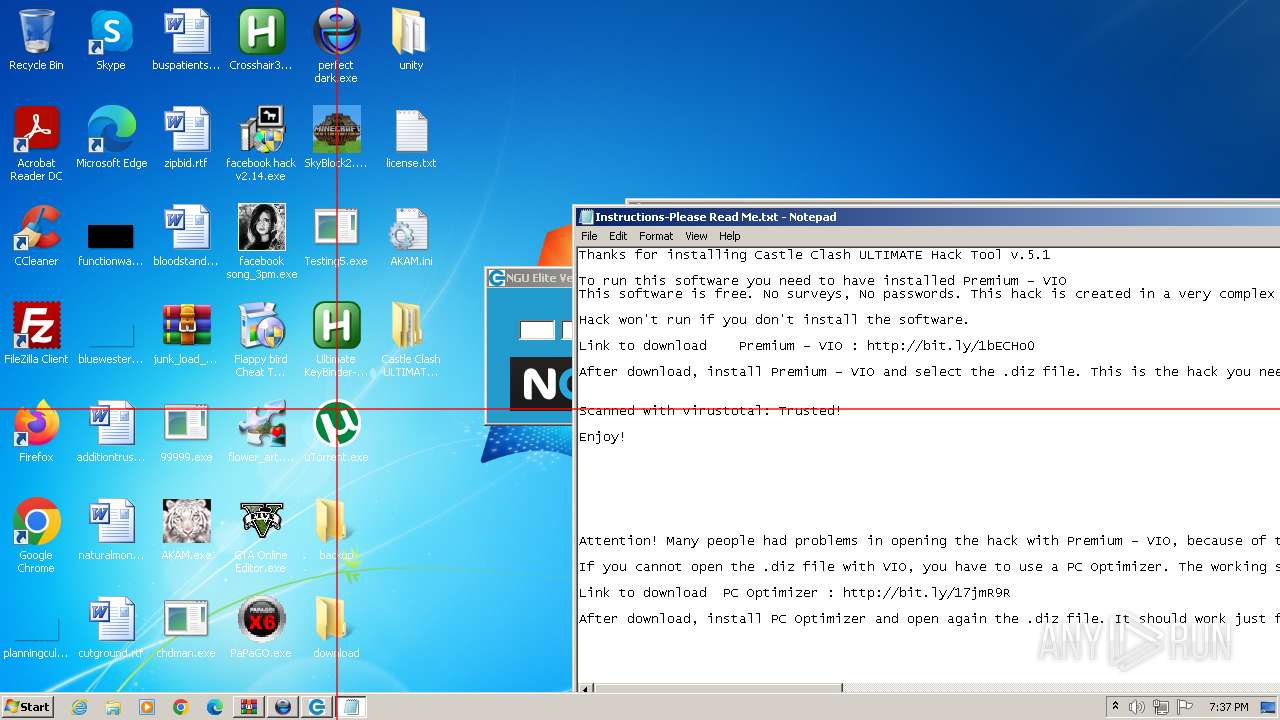The height and width of the screenshot is (720, 1280).
Task: Select the buspatients Word document icon
Action: click(x=186, y=40)
